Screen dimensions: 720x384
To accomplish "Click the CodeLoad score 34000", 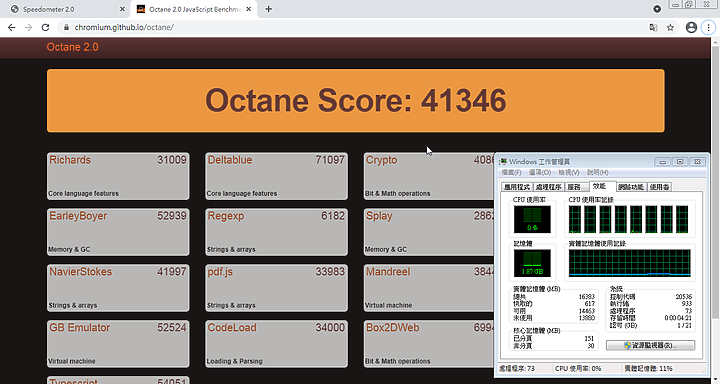I will (x=330, y=328).
